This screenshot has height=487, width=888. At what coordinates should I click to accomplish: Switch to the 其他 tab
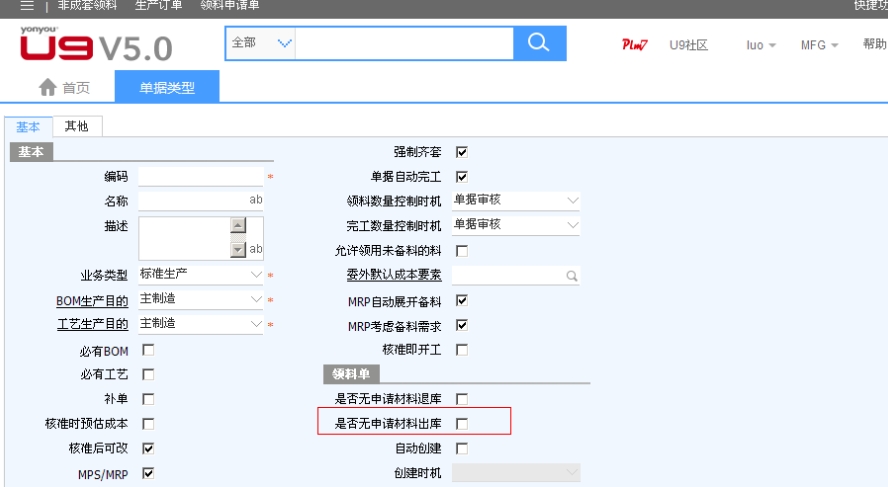(76, 126)
